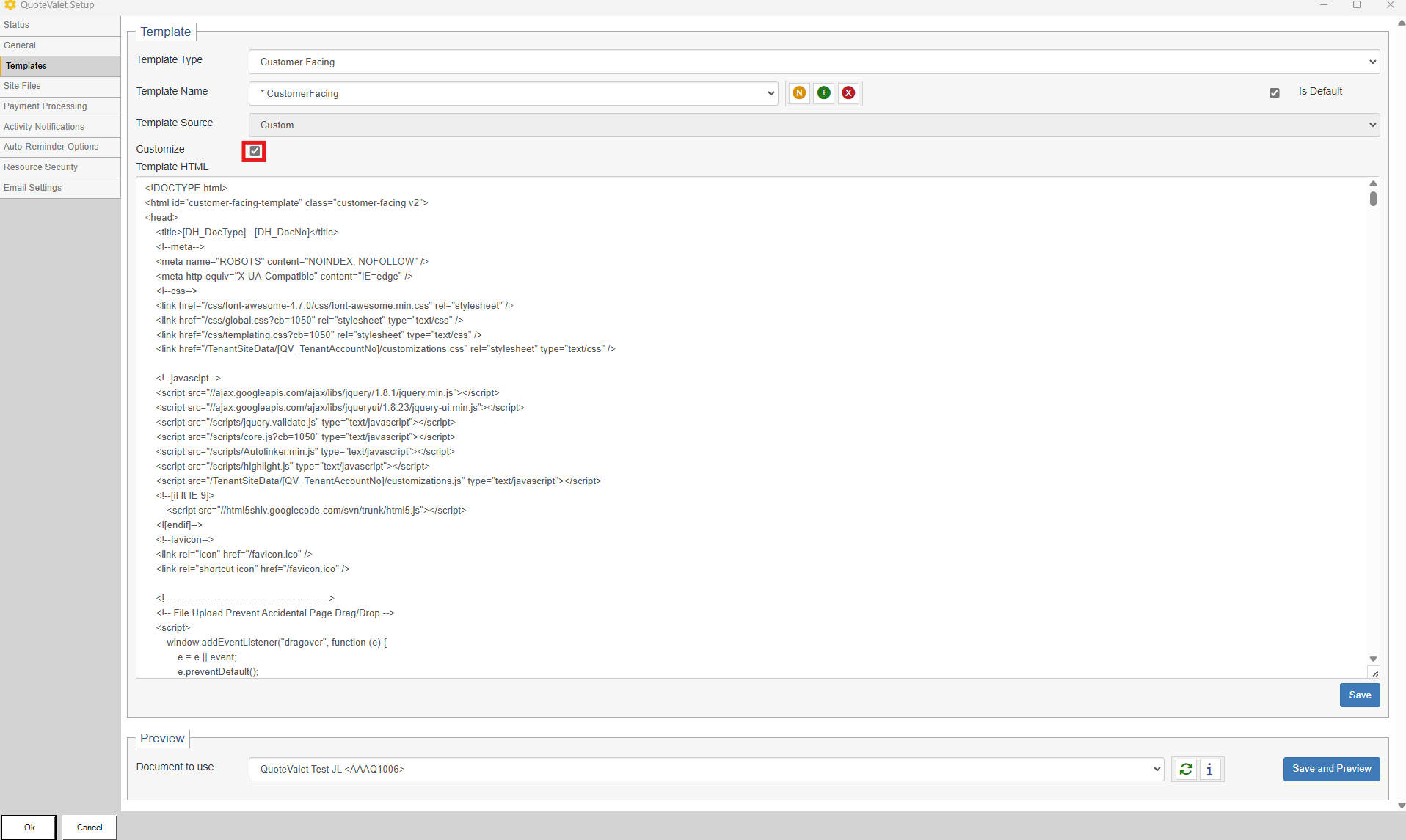Click the font-awesome stylesheet link line
This screenshot has width=1406, height=840.
click(334, 305)
